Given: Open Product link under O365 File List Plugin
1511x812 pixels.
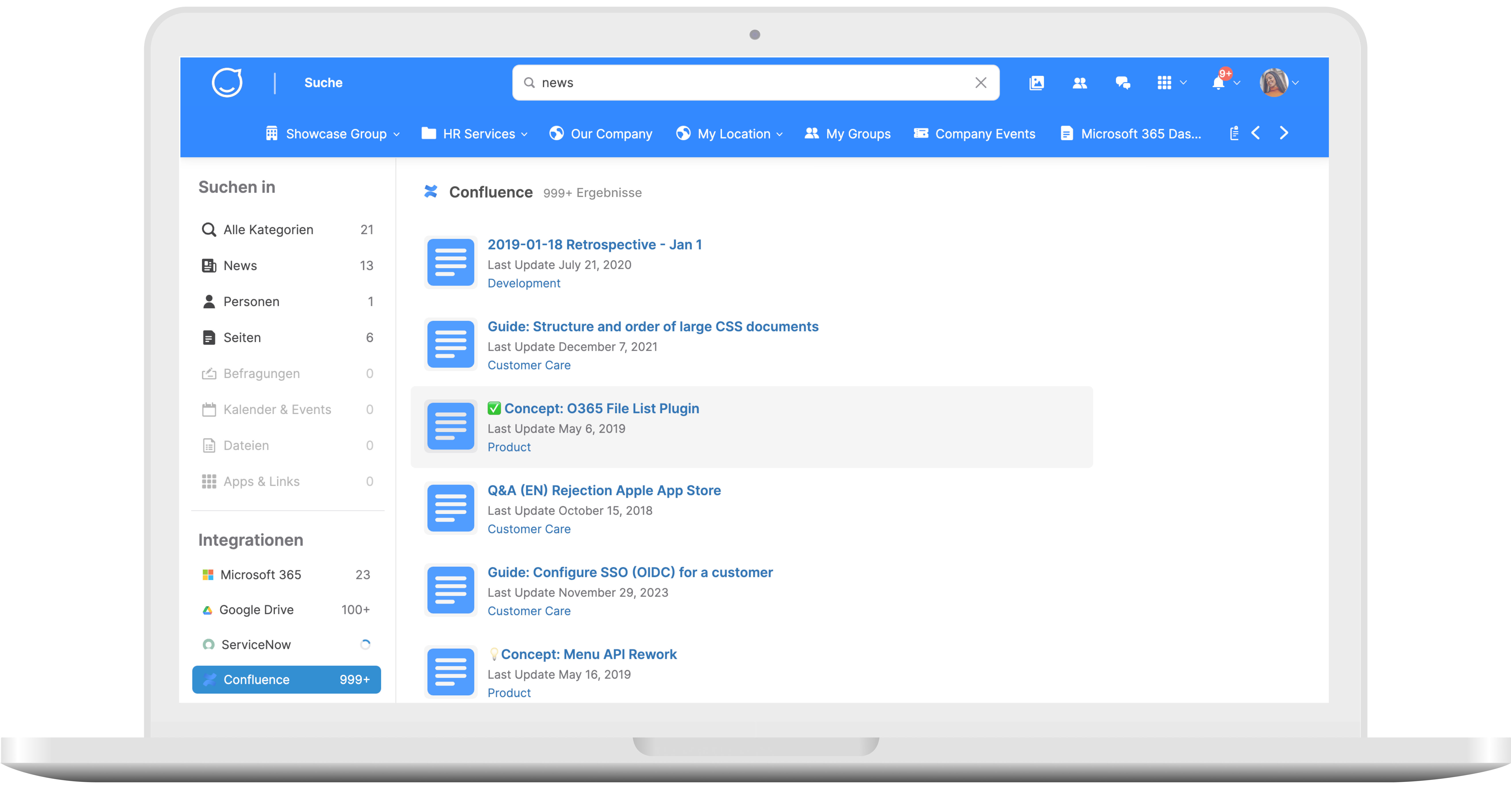Looking at the screenshot, I should (509, 447).
